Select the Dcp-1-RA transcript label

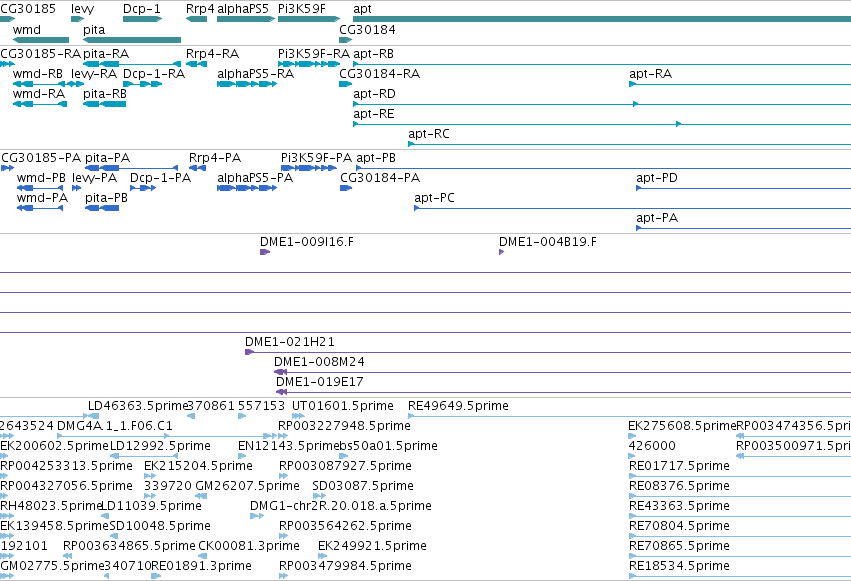tap(154, 74)
